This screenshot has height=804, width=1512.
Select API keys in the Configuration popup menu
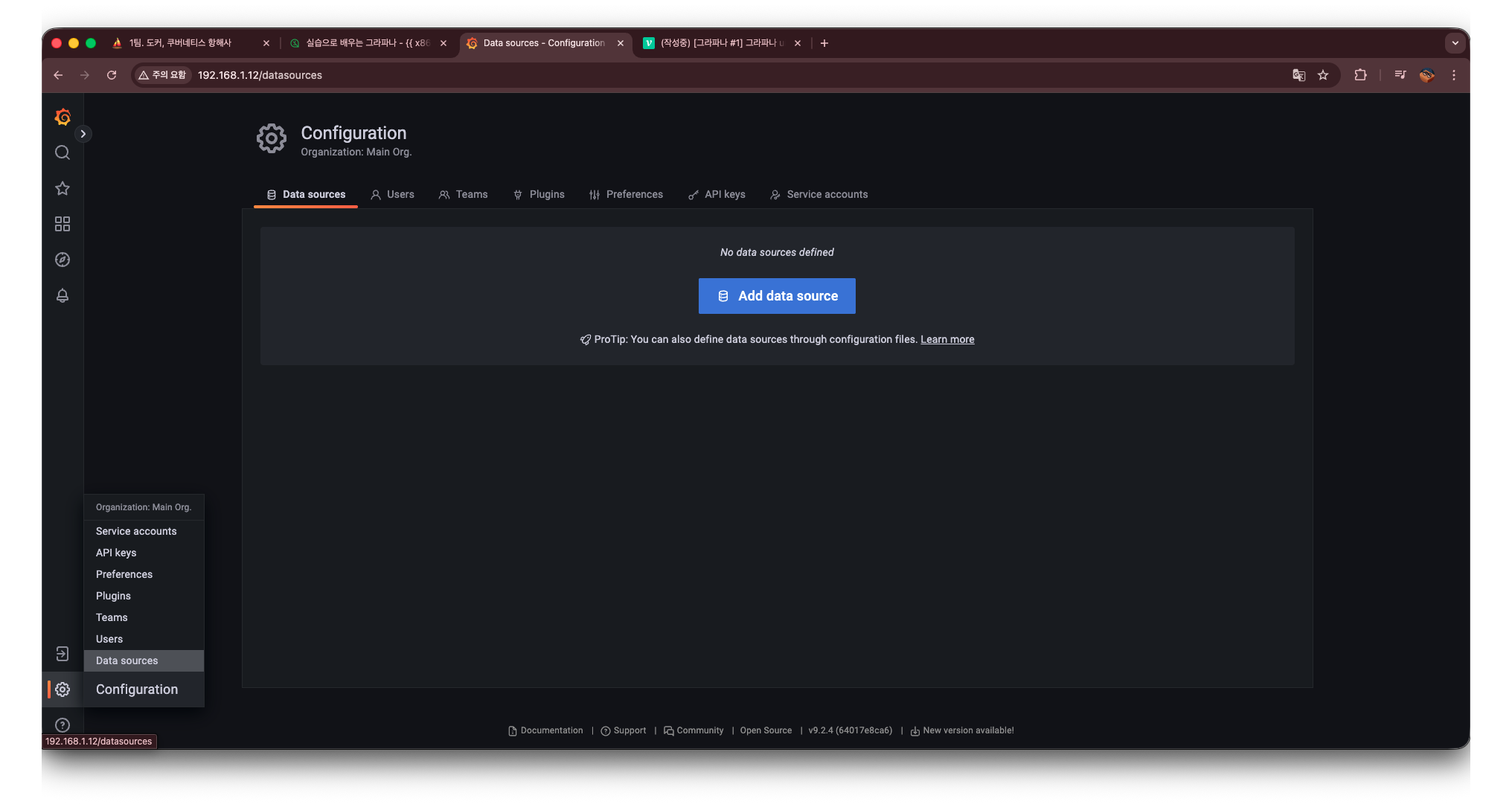point(116,553)
